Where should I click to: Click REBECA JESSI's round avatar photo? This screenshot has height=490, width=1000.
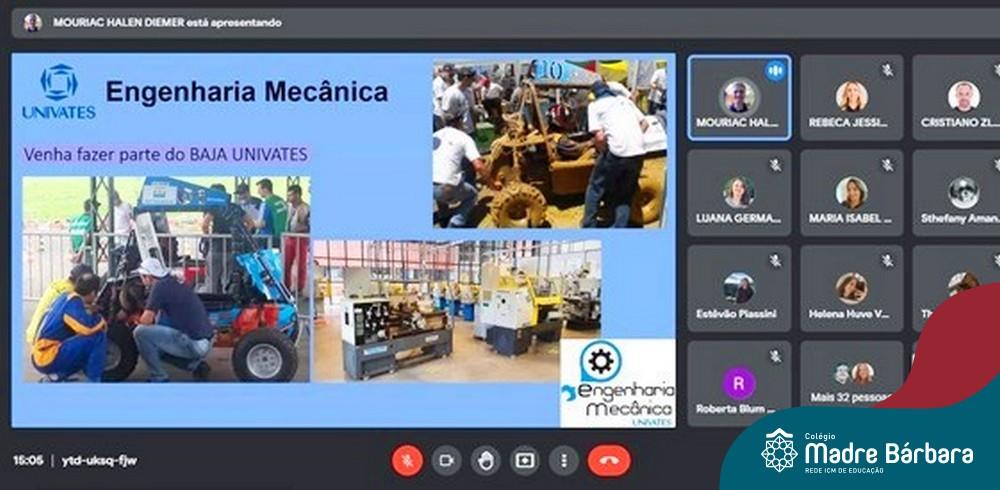851,96
